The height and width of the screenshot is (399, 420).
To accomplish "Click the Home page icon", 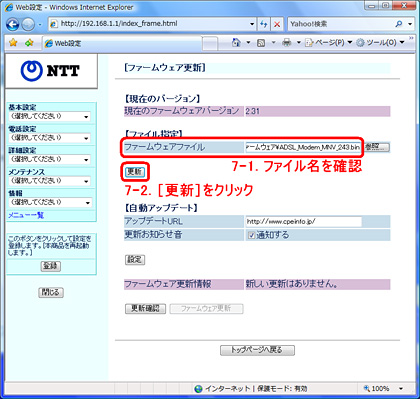I will [x=236, y=42].
